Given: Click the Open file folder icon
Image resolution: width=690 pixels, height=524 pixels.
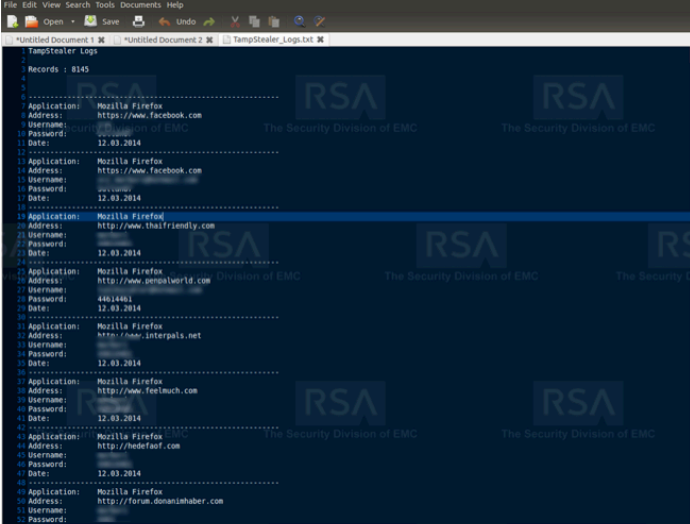Looking at the screenshot, I should point(31,21).
